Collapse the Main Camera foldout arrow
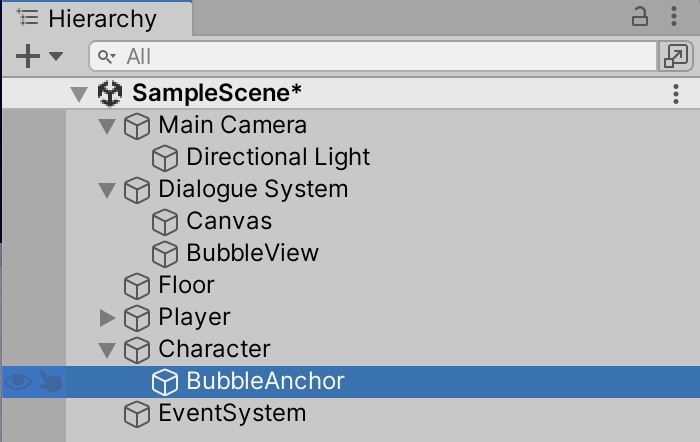The image size is (700, 442). [x=108, y=126]
